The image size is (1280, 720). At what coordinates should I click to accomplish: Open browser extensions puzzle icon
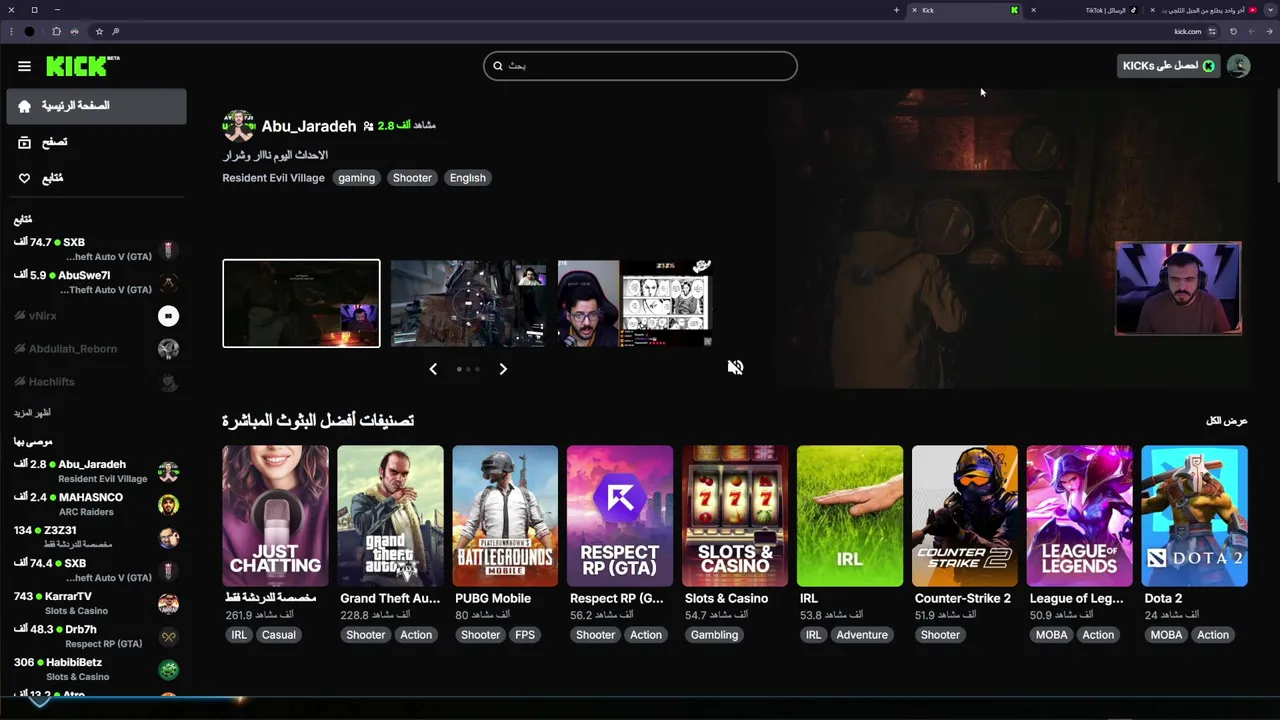(x=56, y=31)
